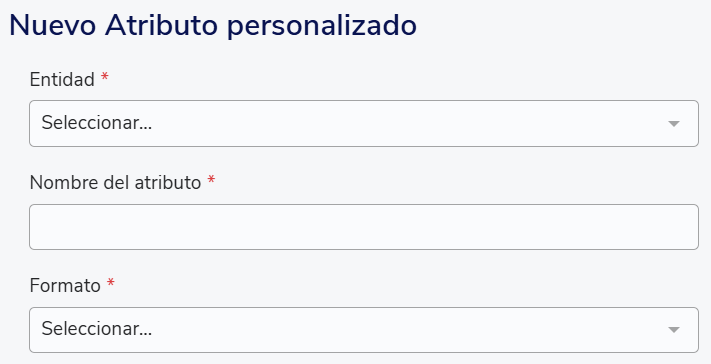
Task: Click the word Nuevo in the title
Action: [x=53, y=26]
